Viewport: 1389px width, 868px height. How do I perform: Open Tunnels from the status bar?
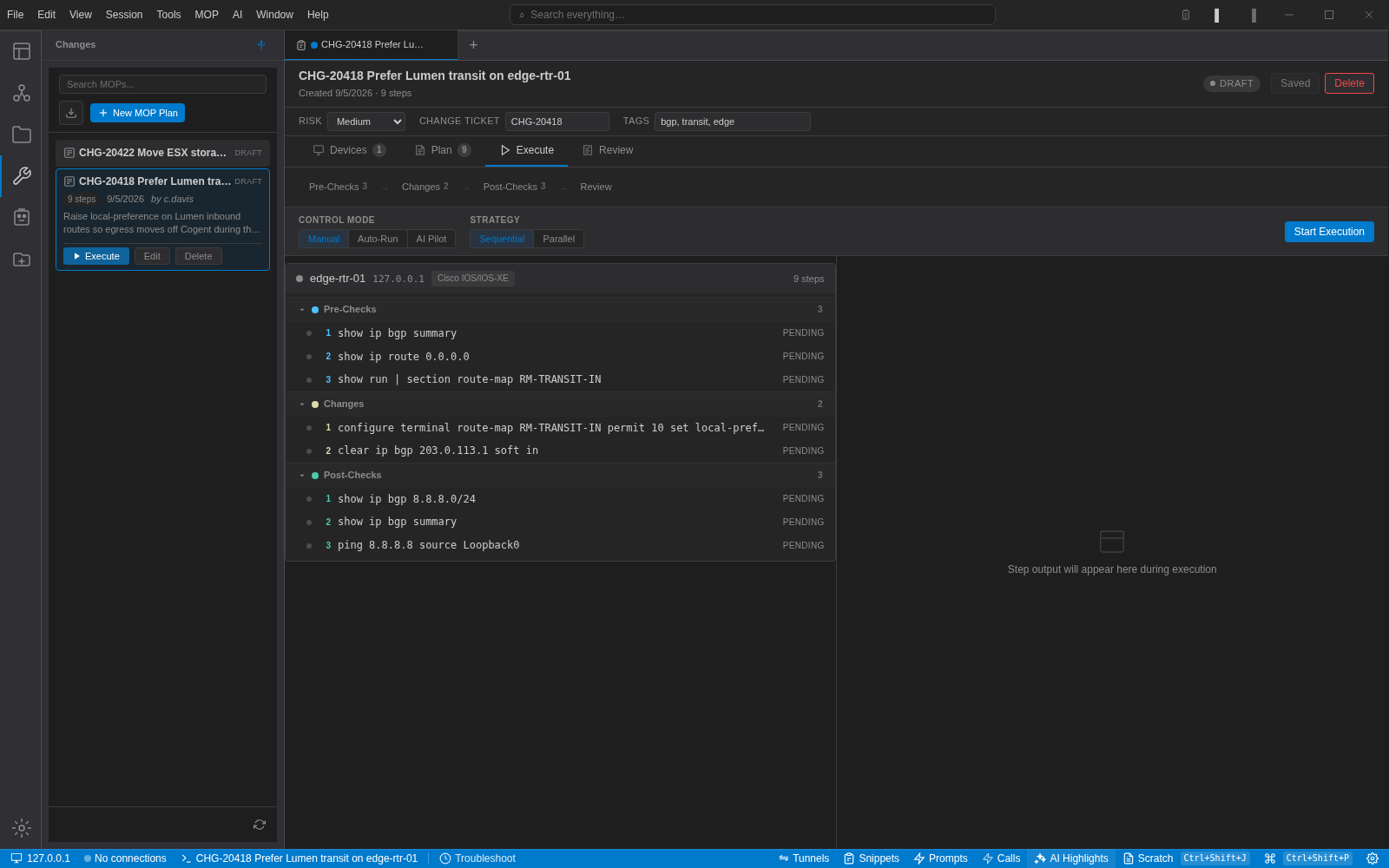(x=804, y=858)
